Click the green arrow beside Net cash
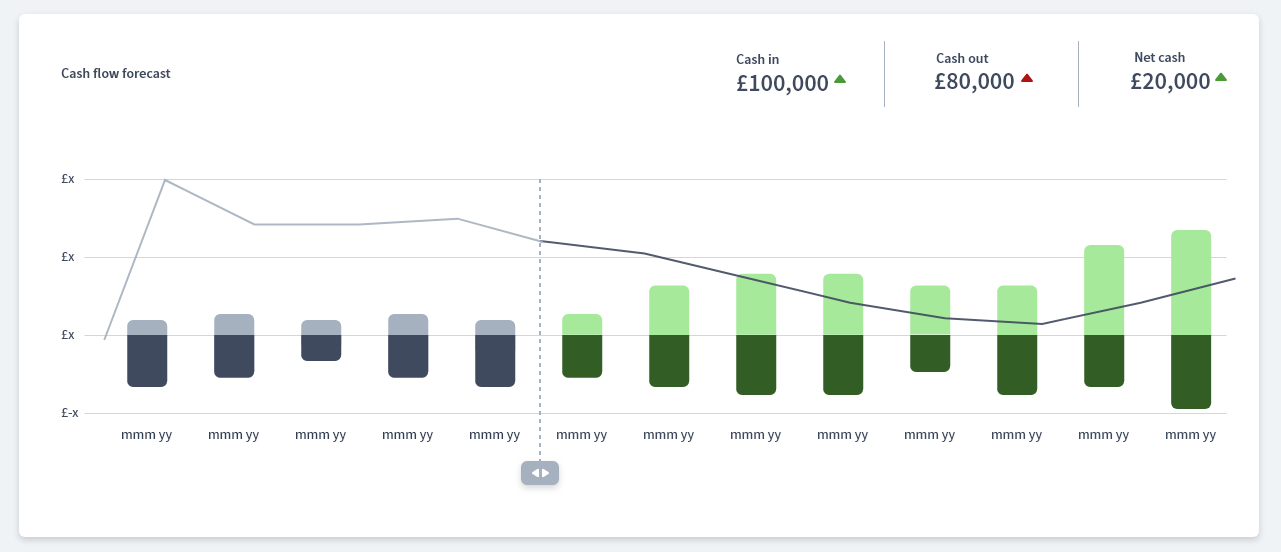This screenshot has width=1281, height=552. 1220,77
